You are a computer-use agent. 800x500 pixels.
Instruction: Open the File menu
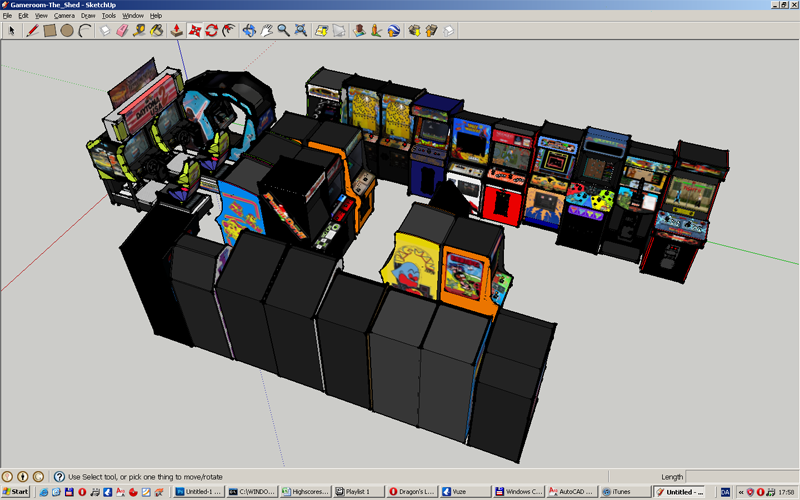tap(7, 16)
